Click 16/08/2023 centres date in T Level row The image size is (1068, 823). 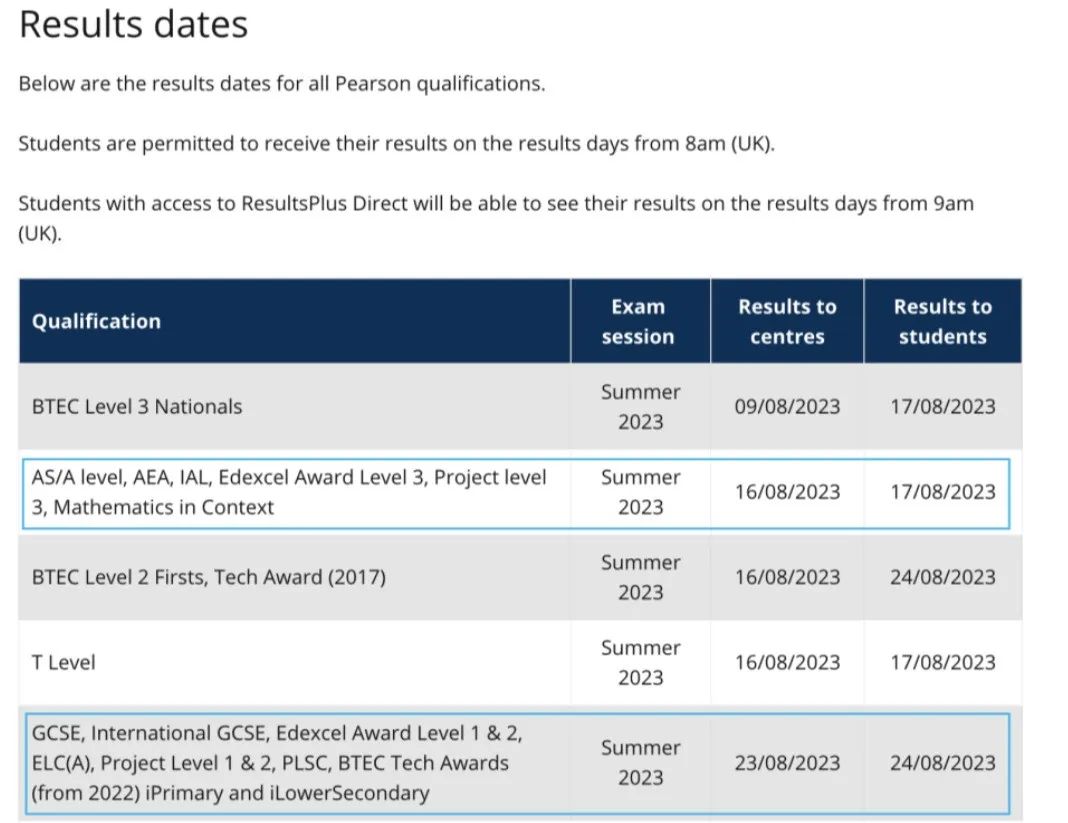(x=787, y=662)
